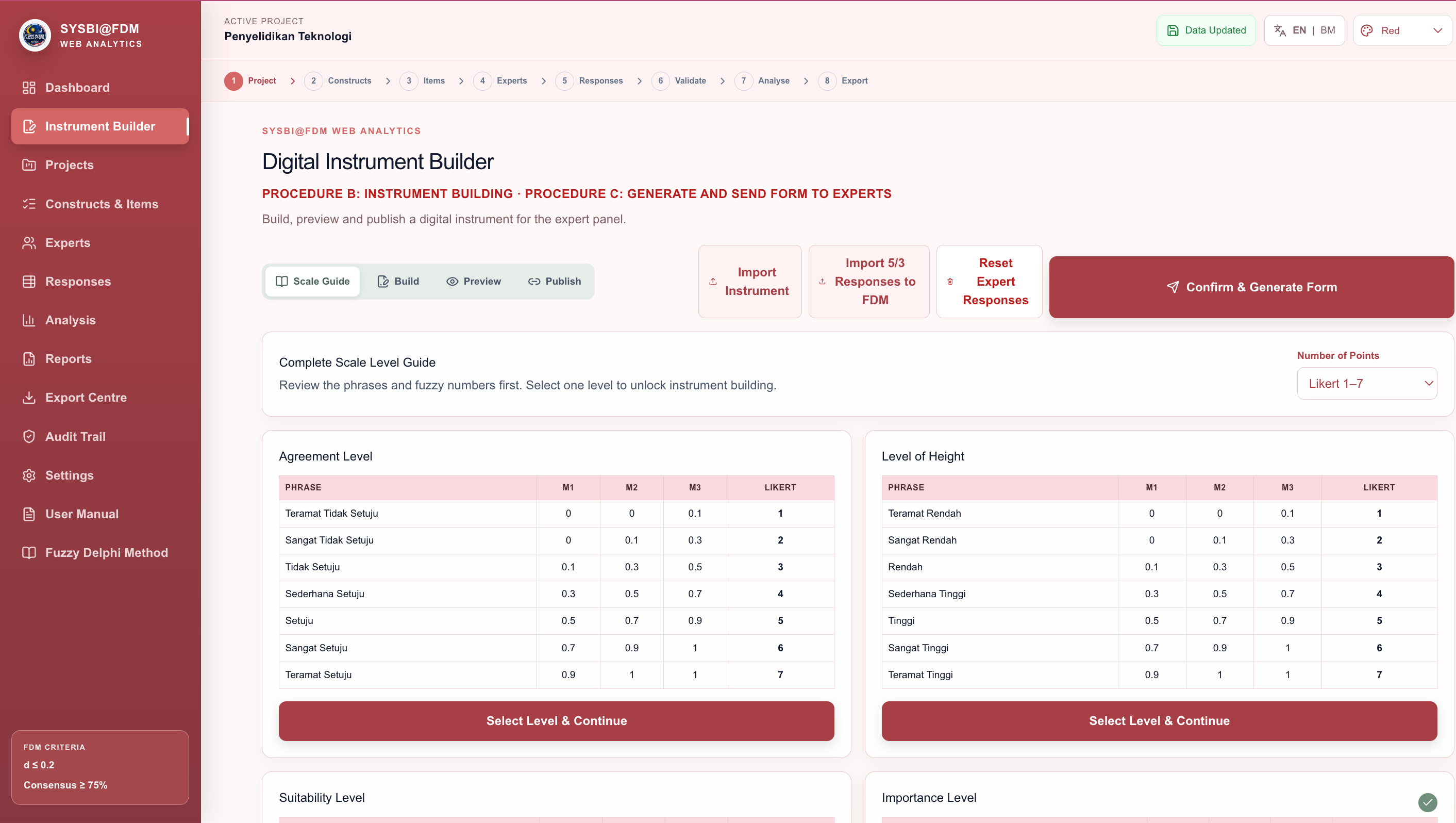Click the 'Sederhana Tinggi' phrase cell

[x=1000, y=594]
